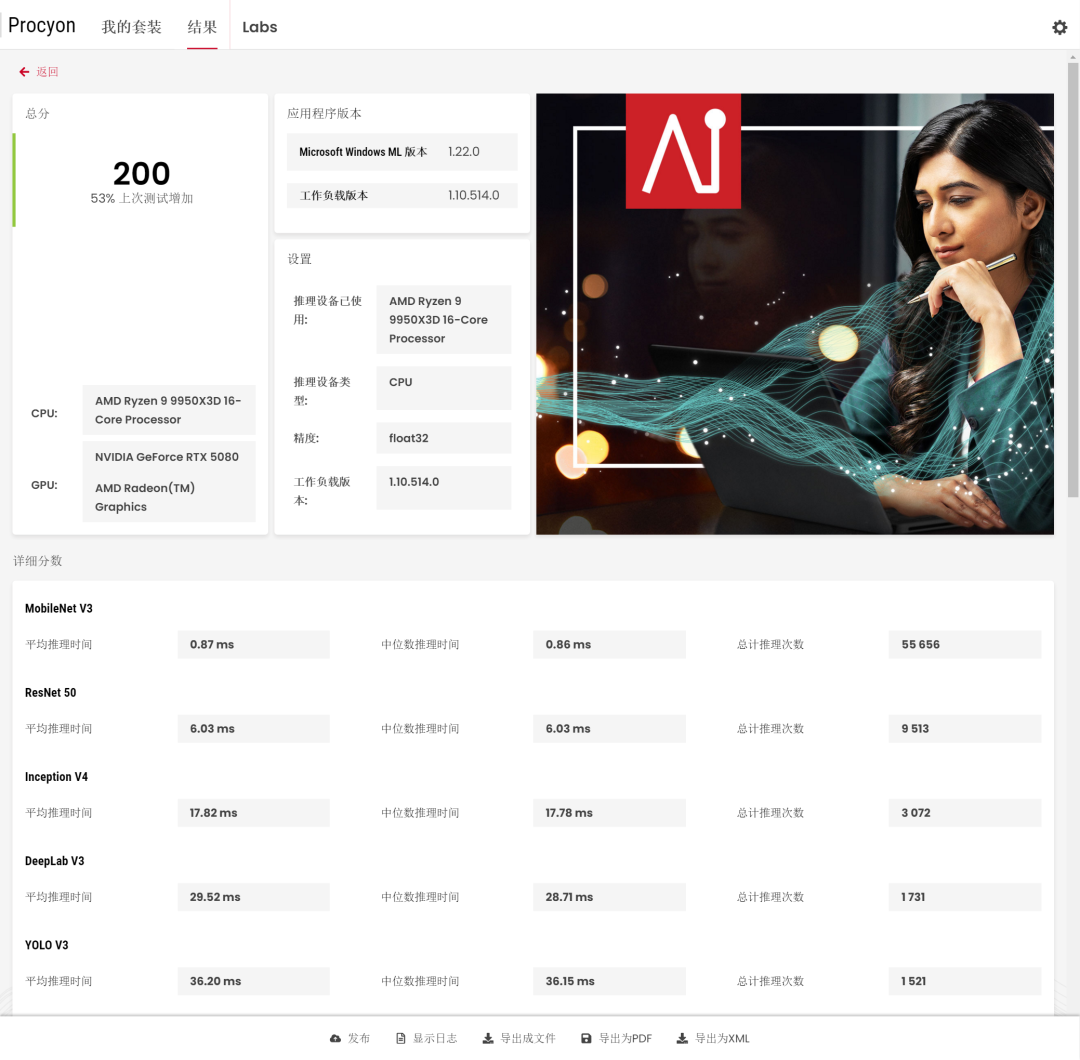The height and width of the screenshot is (1060, 1080).
Task: Switch to 我的套装 tab
Action: (132, 27)
